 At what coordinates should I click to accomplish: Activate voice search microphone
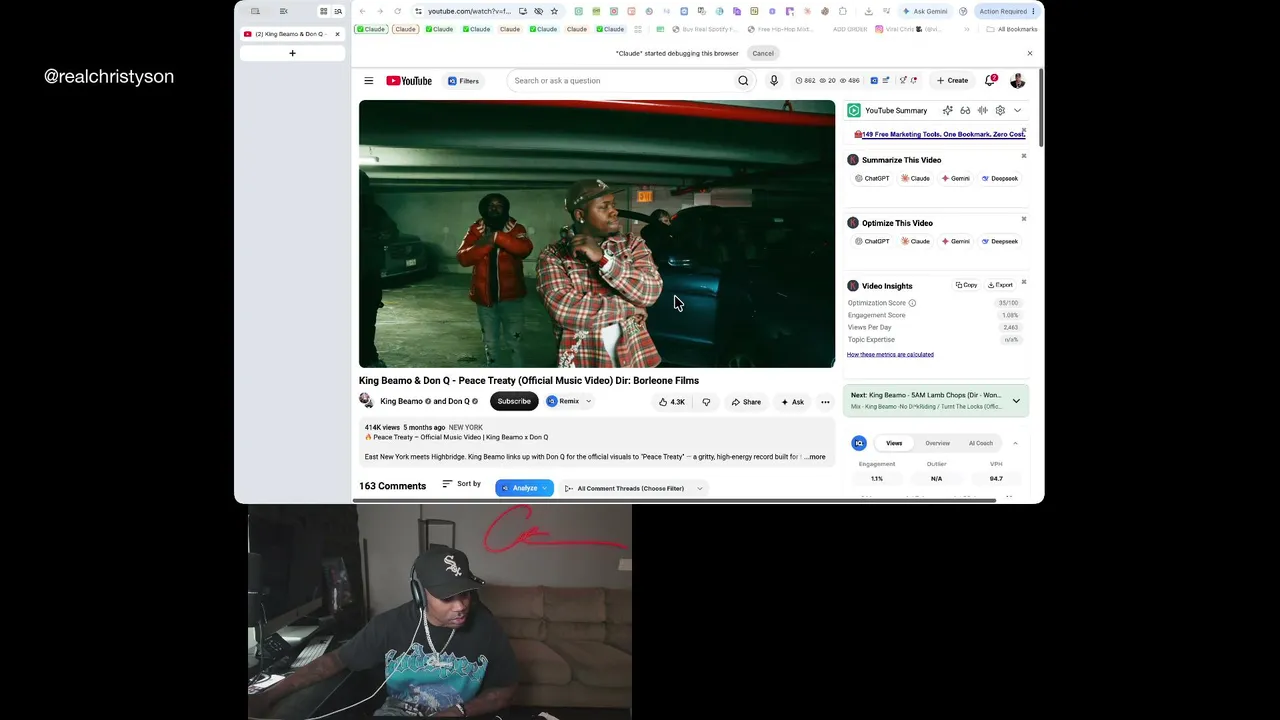pyautogui.click(x=773, y=81)
